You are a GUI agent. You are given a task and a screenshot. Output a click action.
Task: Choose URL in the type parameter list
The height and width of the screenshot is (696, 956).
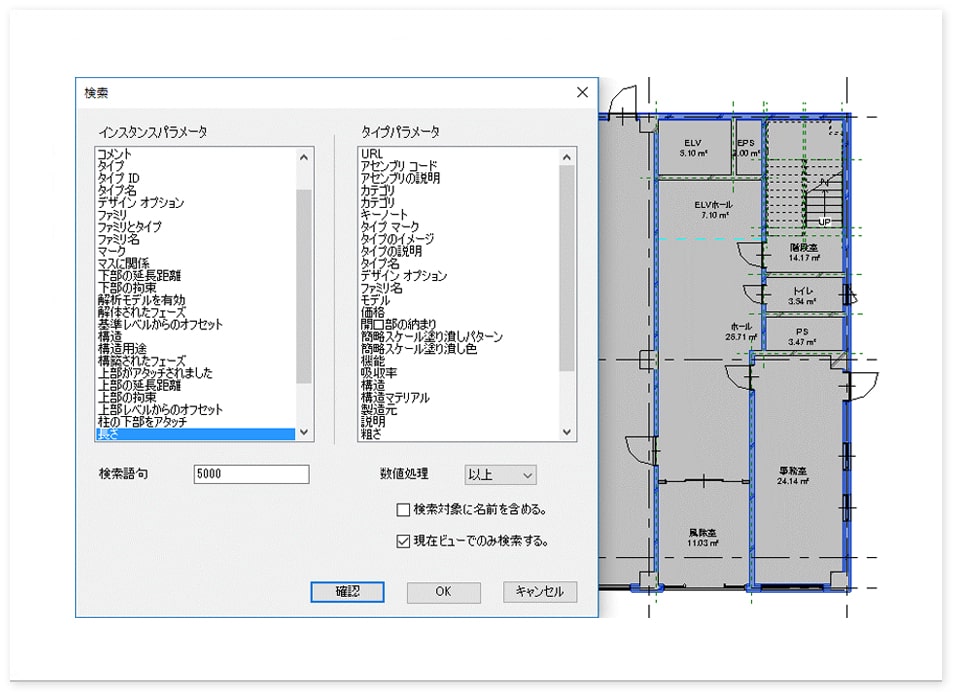370,154
